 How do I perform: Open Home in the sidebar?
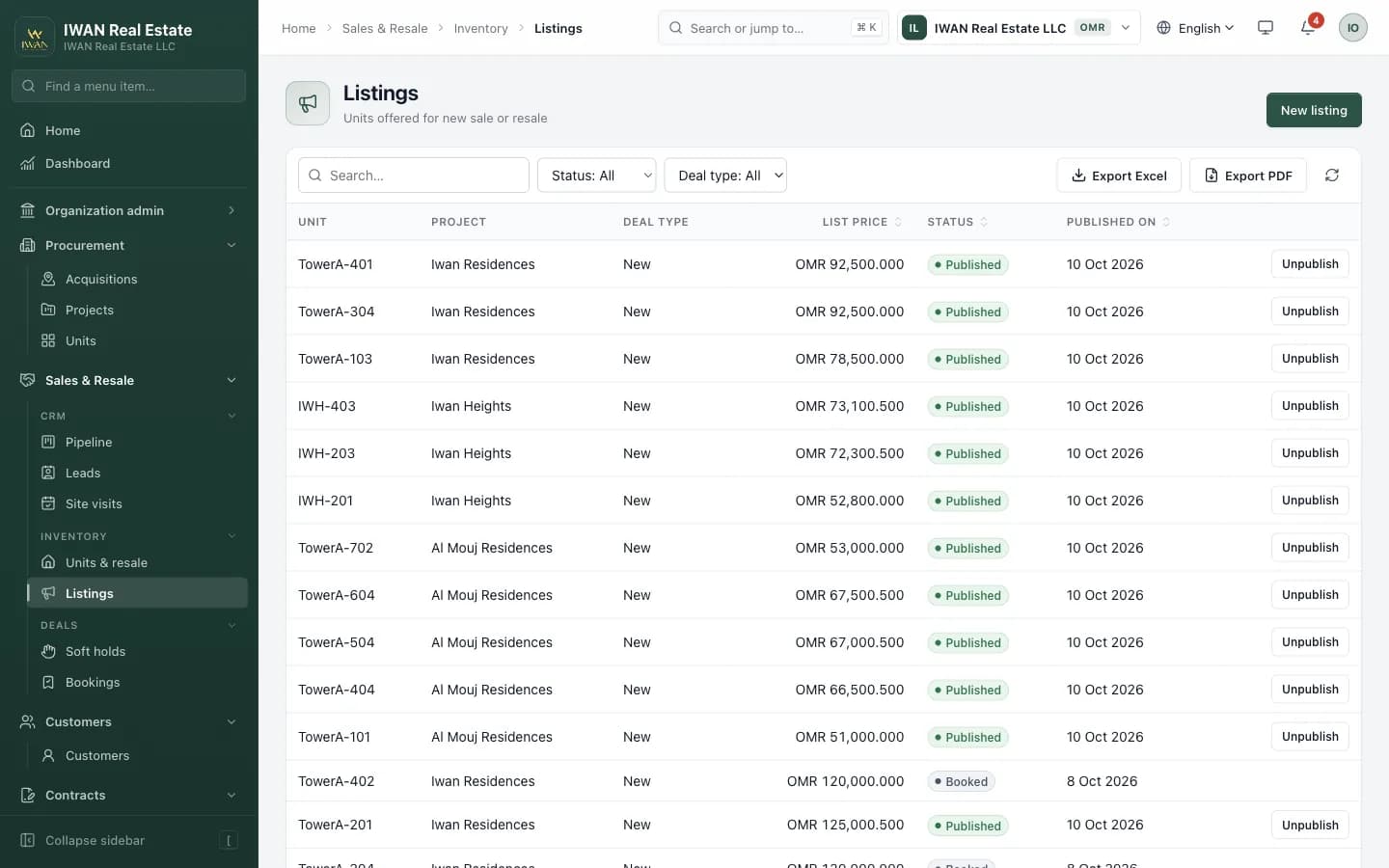[x=129, y=130]
